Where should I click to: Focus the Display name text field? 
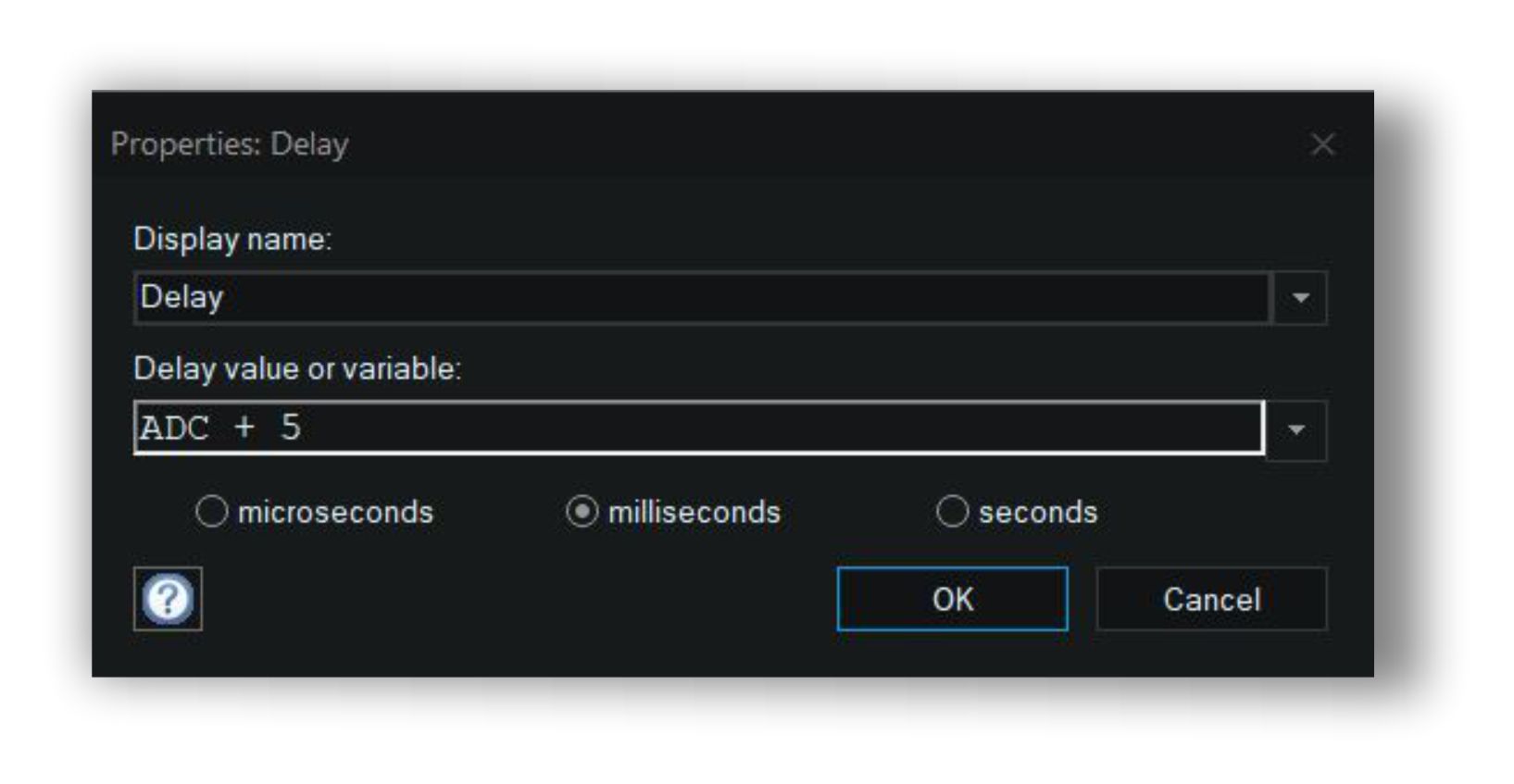pos(702,298)
